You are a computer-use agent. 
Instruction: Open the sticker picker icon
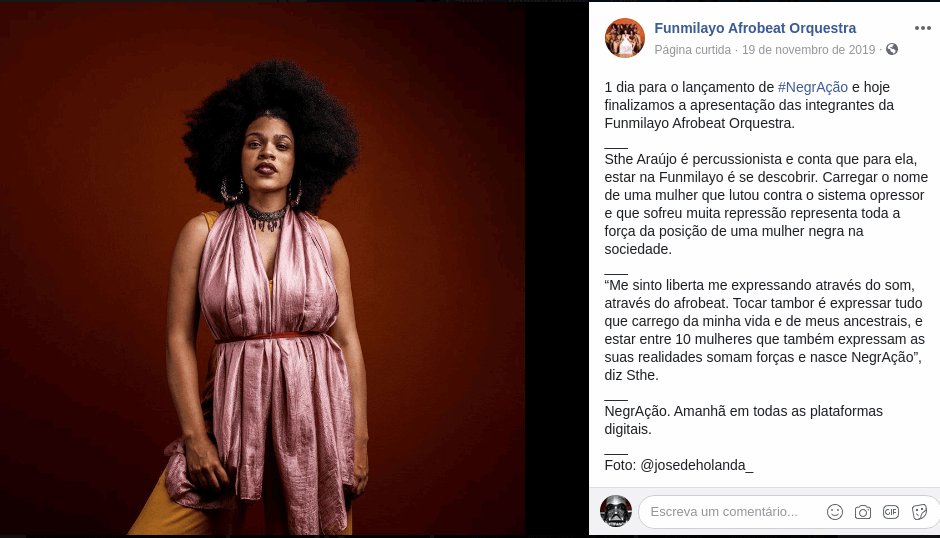click(919, 512)
